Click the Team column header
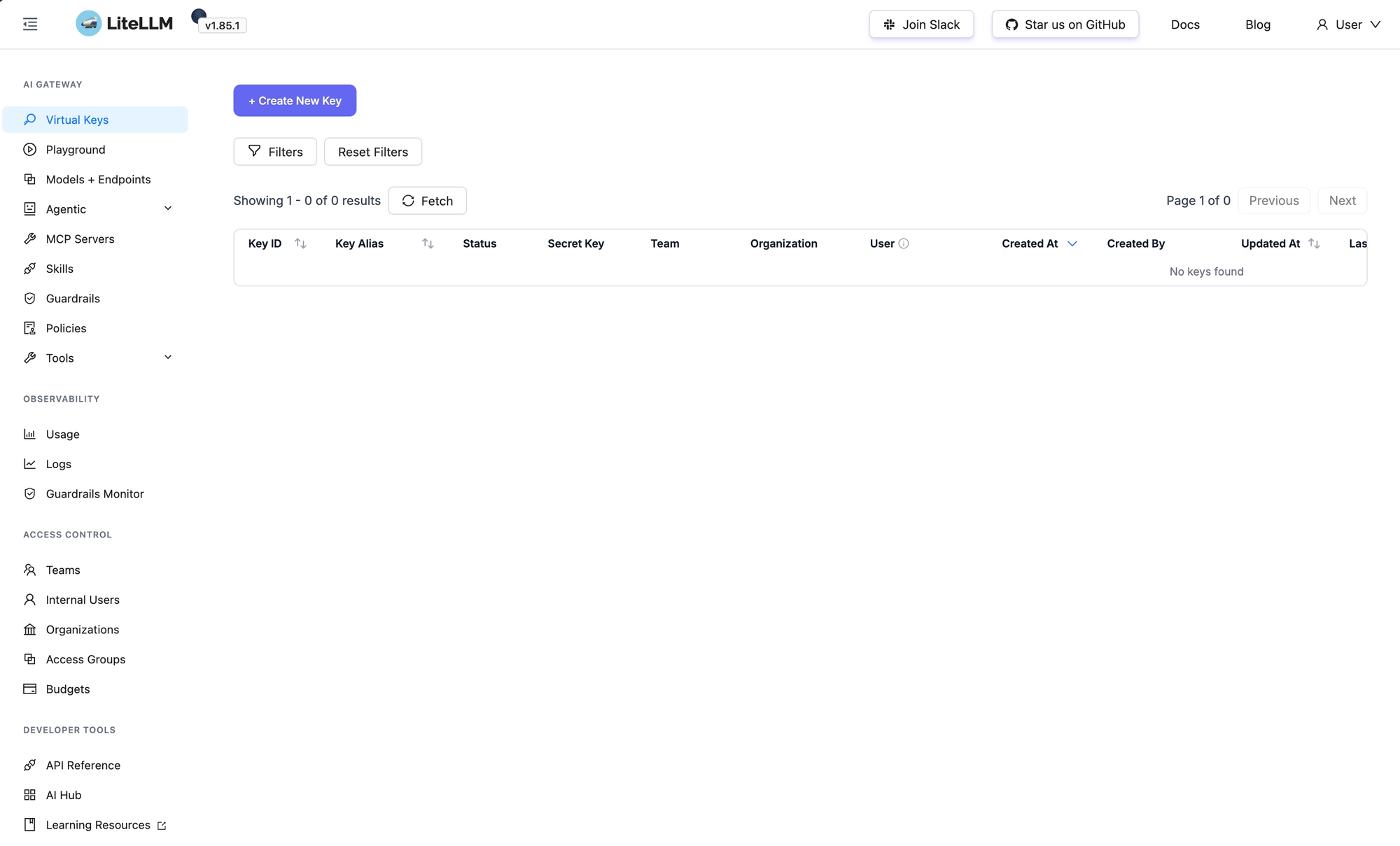The width and height of the screenshot is (1400, 846). click(665, 244)
